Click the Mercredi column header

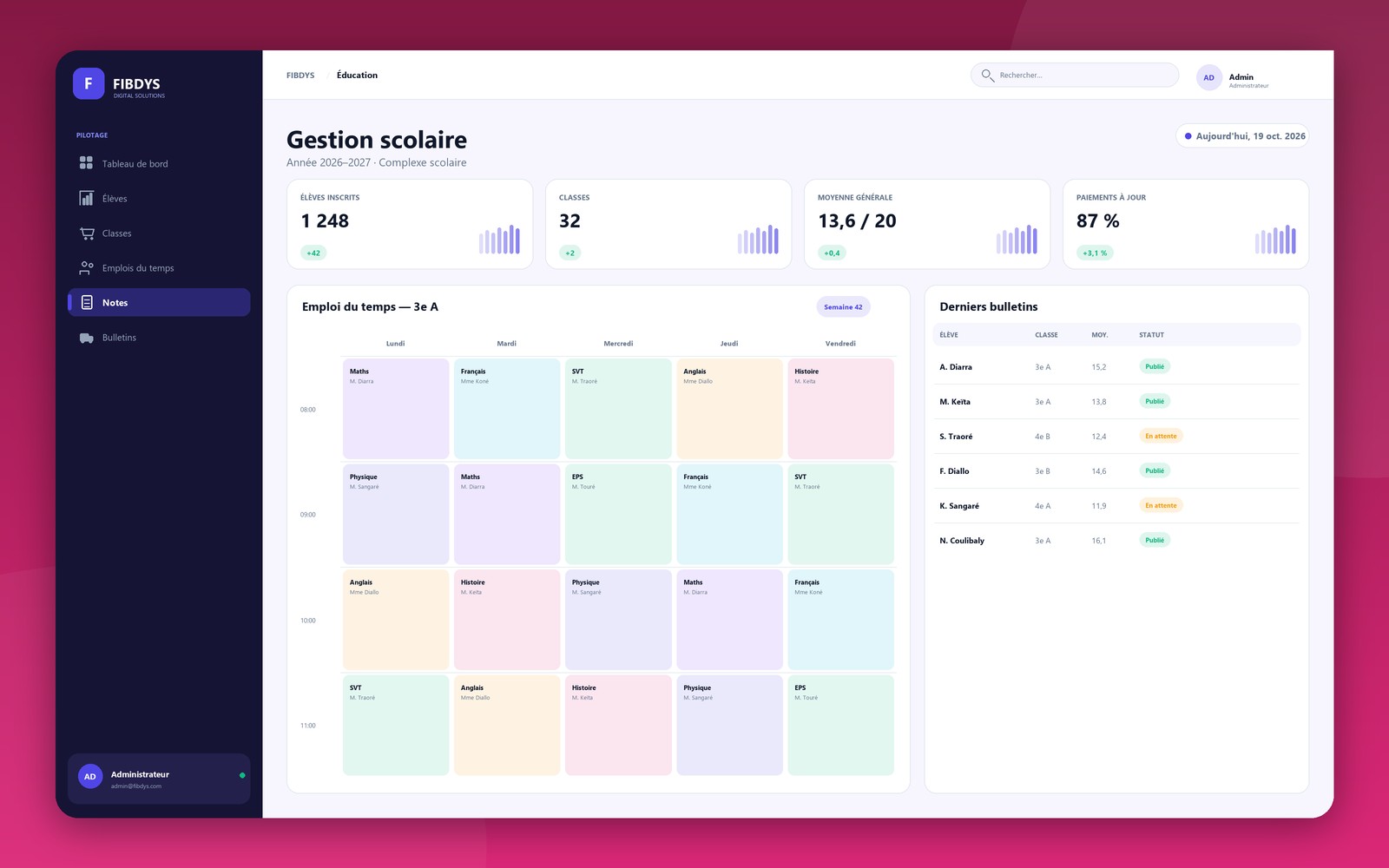click(x=618, y=344)
